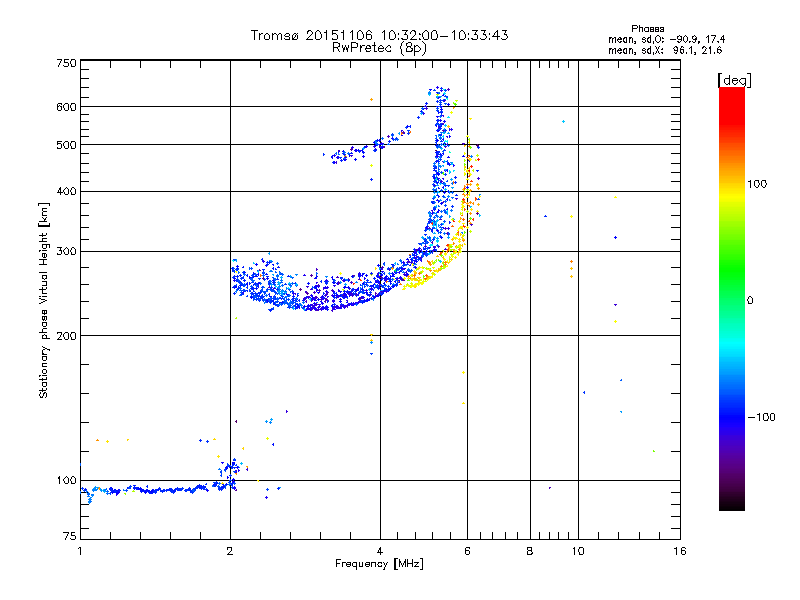Click the x-axis tick label '16'

(x=680, y=551)
